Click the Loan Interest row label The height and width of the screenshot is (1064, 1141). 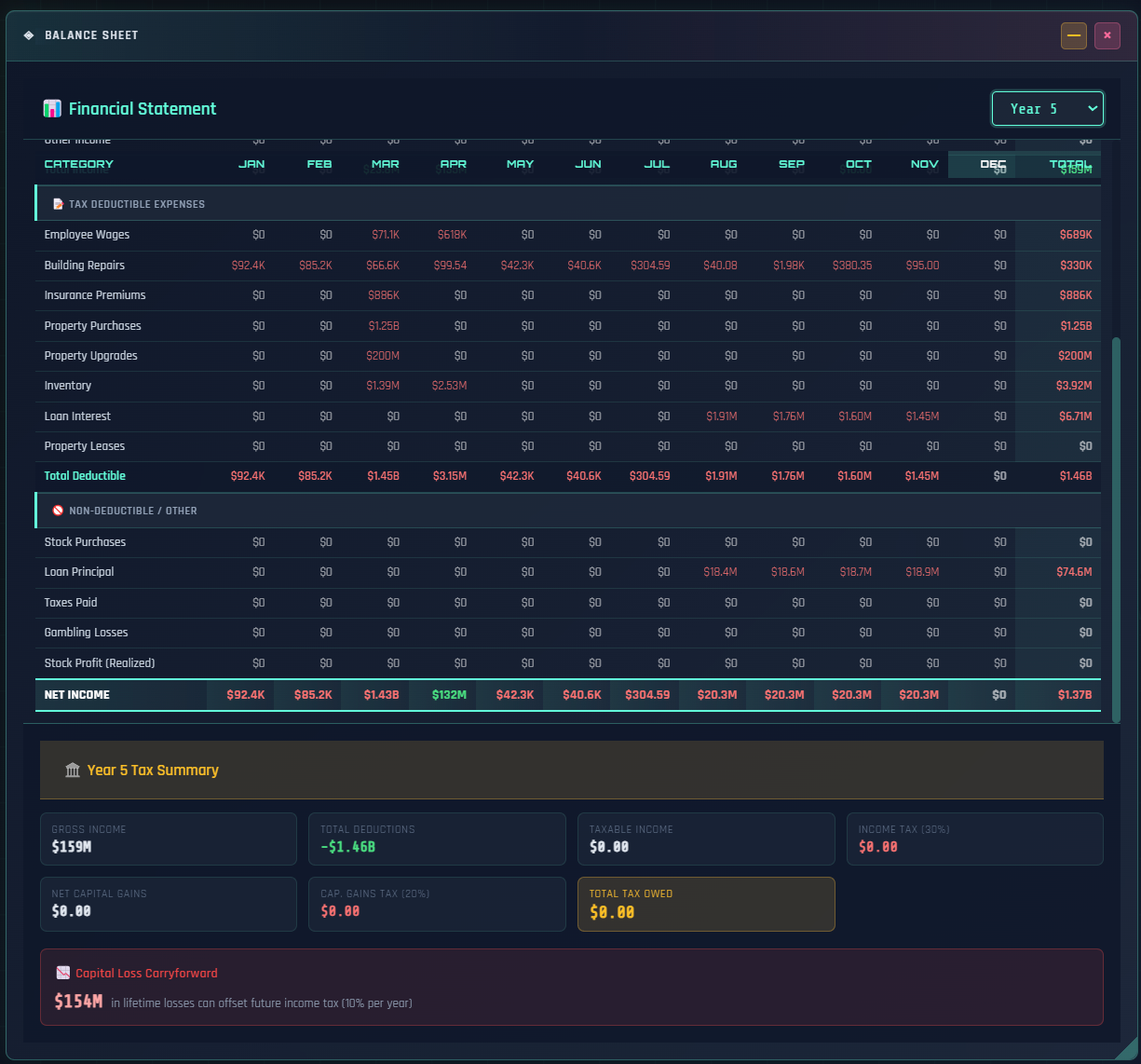click(77, 416)
